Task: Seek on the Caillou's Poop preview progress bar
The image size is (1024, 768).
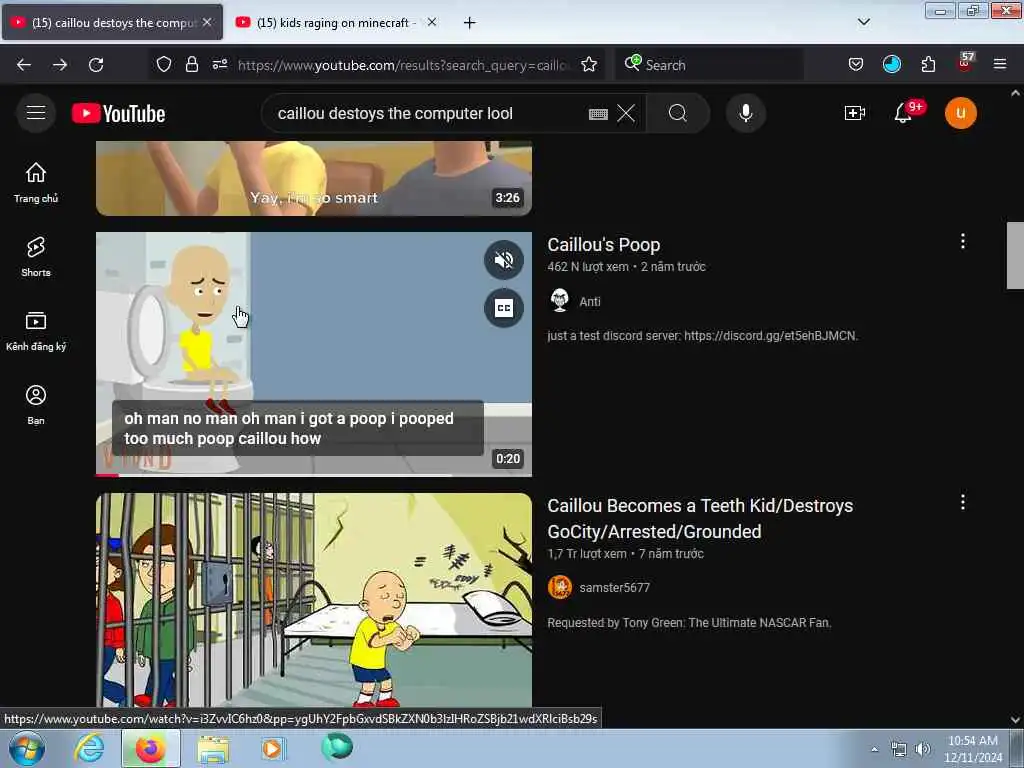Action: point(313,475)
